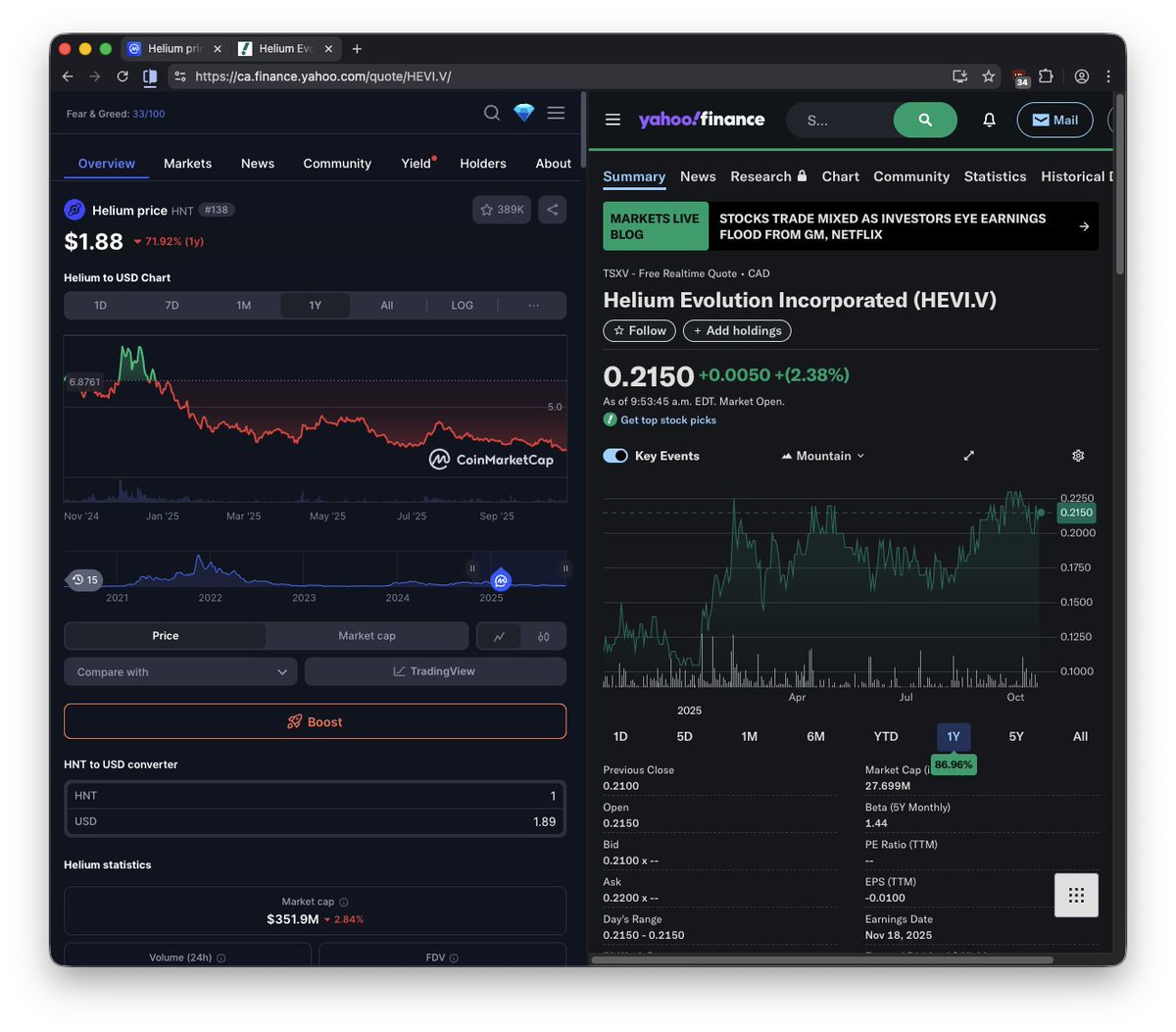Switch chart metric to Market cap
1176x1032 pixels.
pyautogui.click(x=367, y=636)
